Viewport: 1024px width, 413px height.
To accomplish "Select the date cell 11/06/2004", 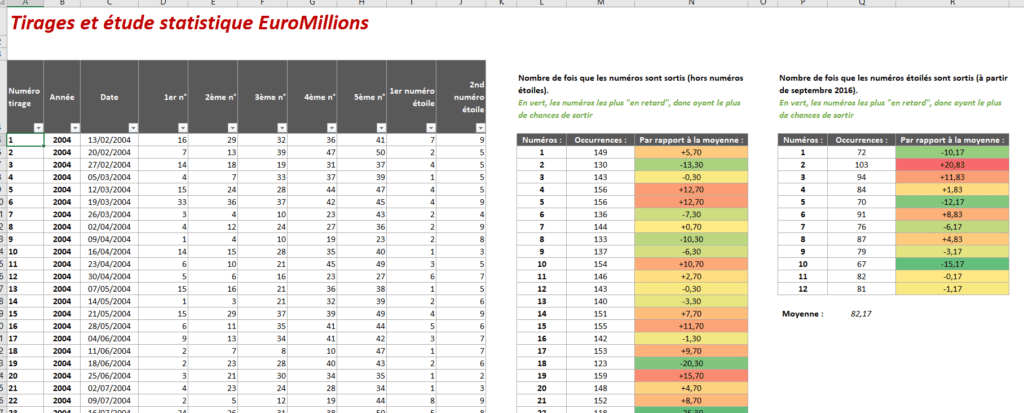I will pyautogui.click(x=110, y=350).
